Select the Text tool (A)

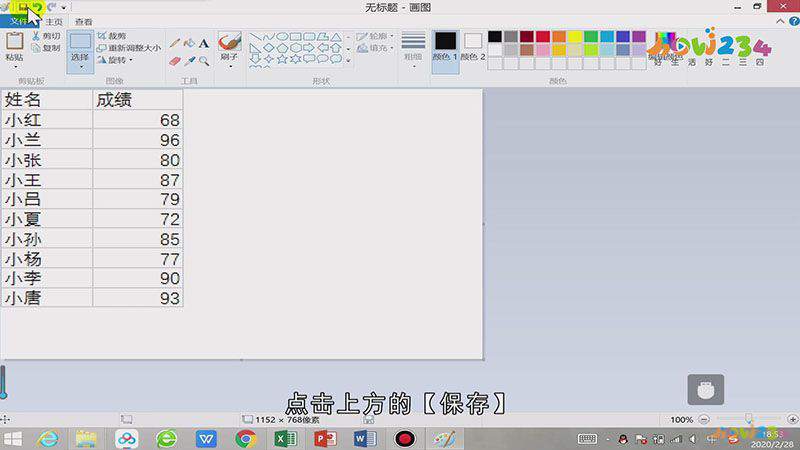(x=204, y=43)
